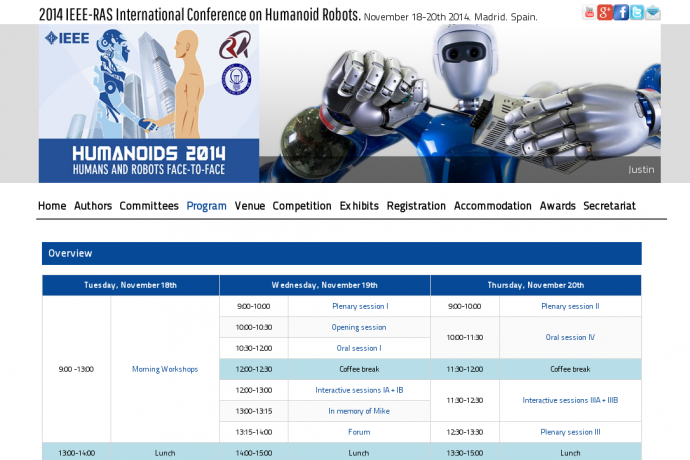This screenshot has height=460, width=690.
Task: Click the Wednesday Lunch cell
Action: (x=359, y=452)
